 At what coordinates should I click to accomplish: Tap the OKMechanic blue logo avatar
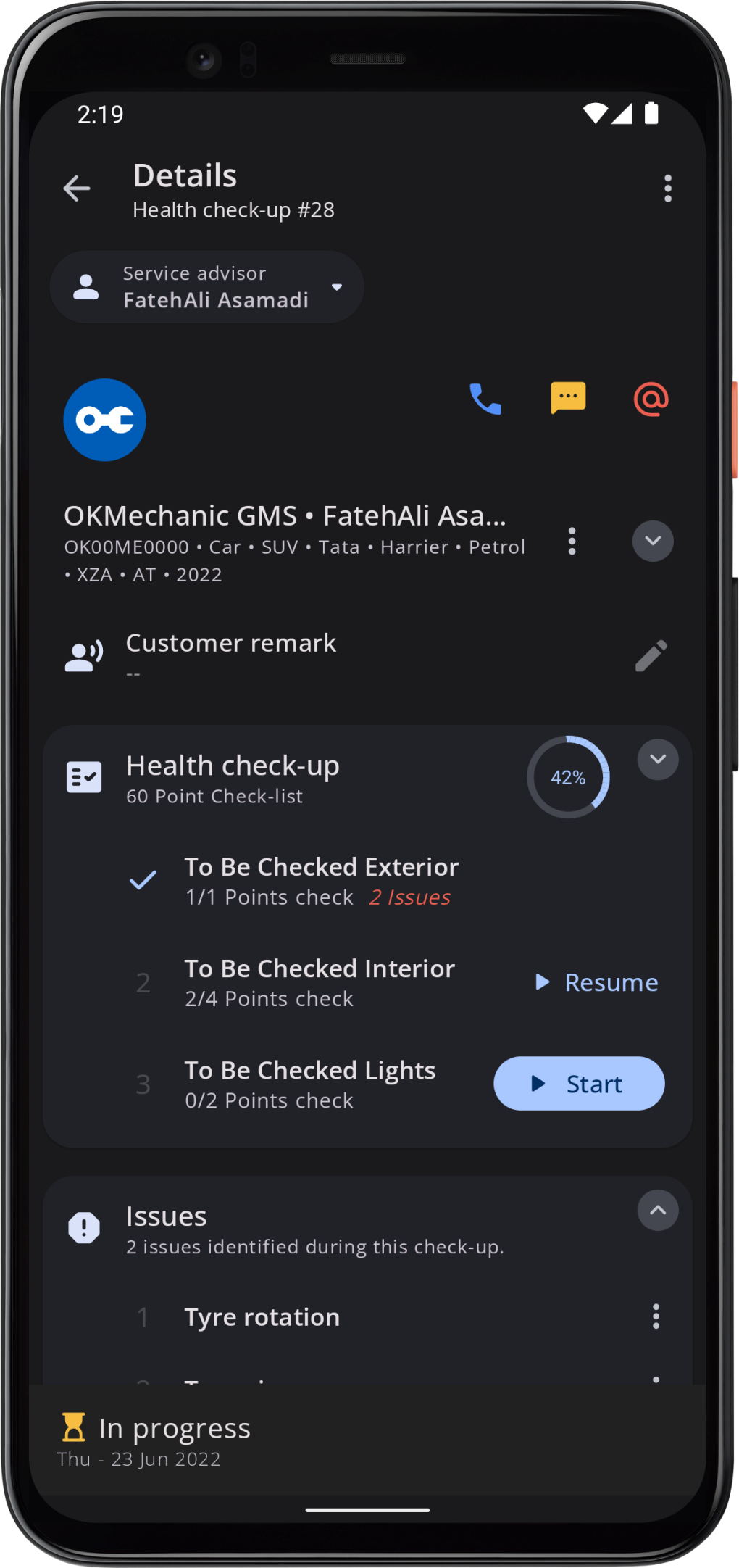(x=105, y=420)
